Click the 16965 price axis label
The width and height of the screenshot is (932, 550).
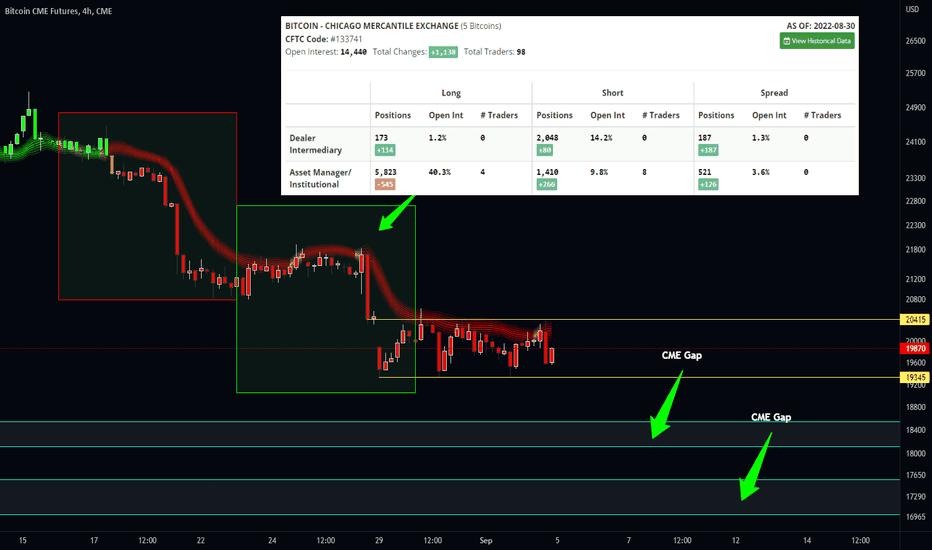pyautogui.click(x=915, y=517)
